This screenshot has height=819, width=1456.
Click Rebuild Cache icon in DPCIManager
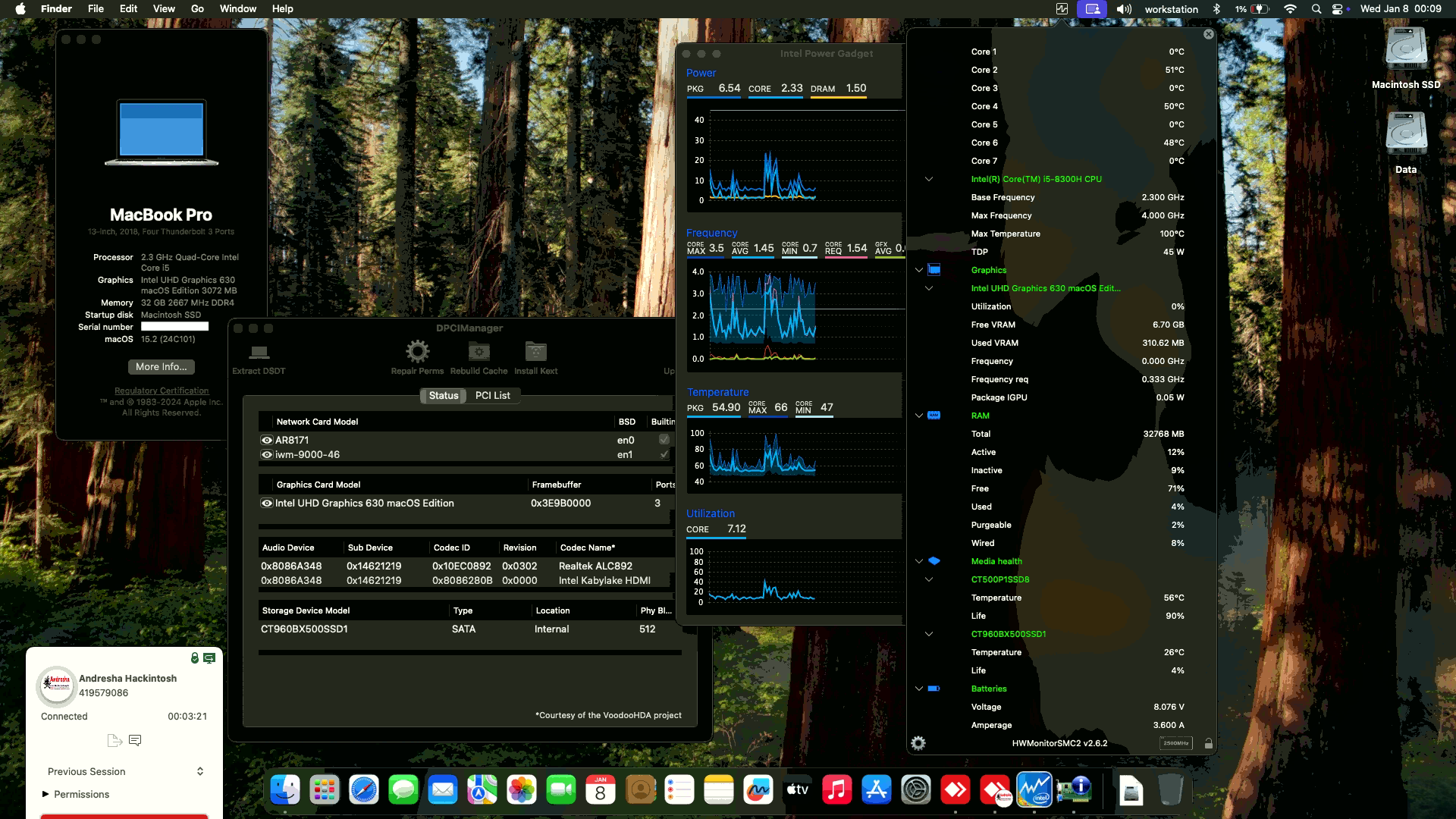(479, 351)
